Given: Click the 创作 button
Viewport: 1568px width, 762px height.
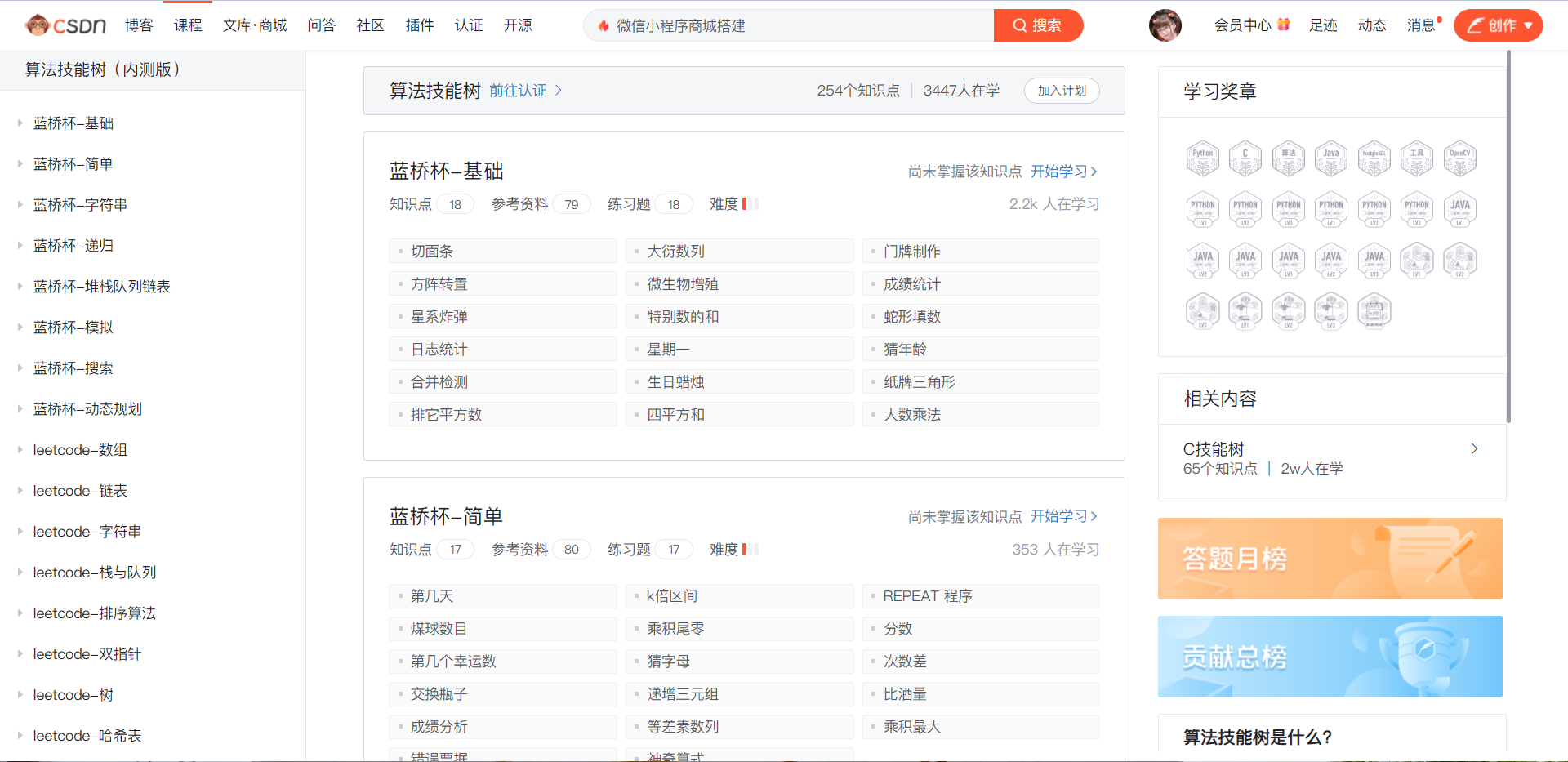Looking at the screenshot, I should [1498, 25].
